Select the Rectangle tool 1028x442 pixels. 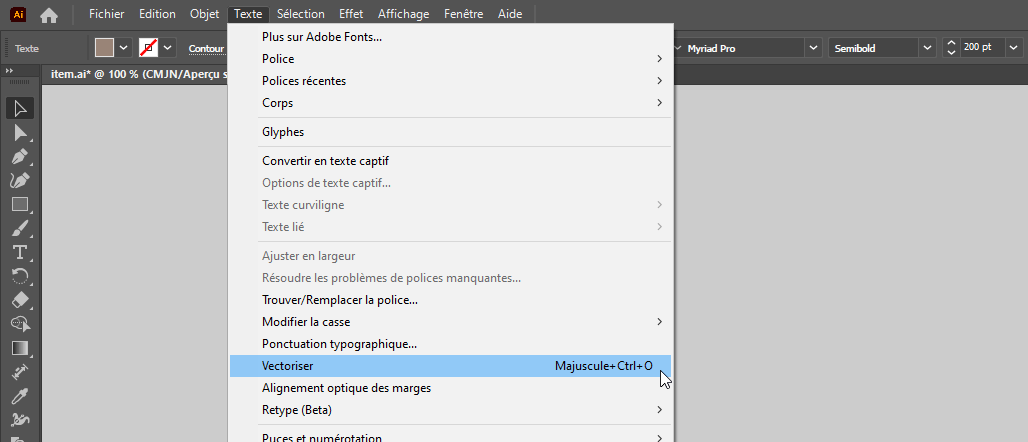click(20, 205)
